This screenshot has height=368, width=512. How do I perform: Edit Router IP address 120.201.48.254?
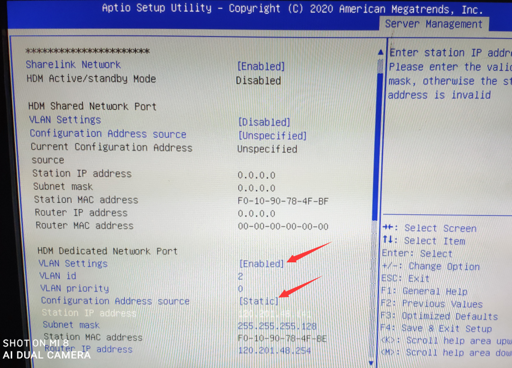pos(275,350)
